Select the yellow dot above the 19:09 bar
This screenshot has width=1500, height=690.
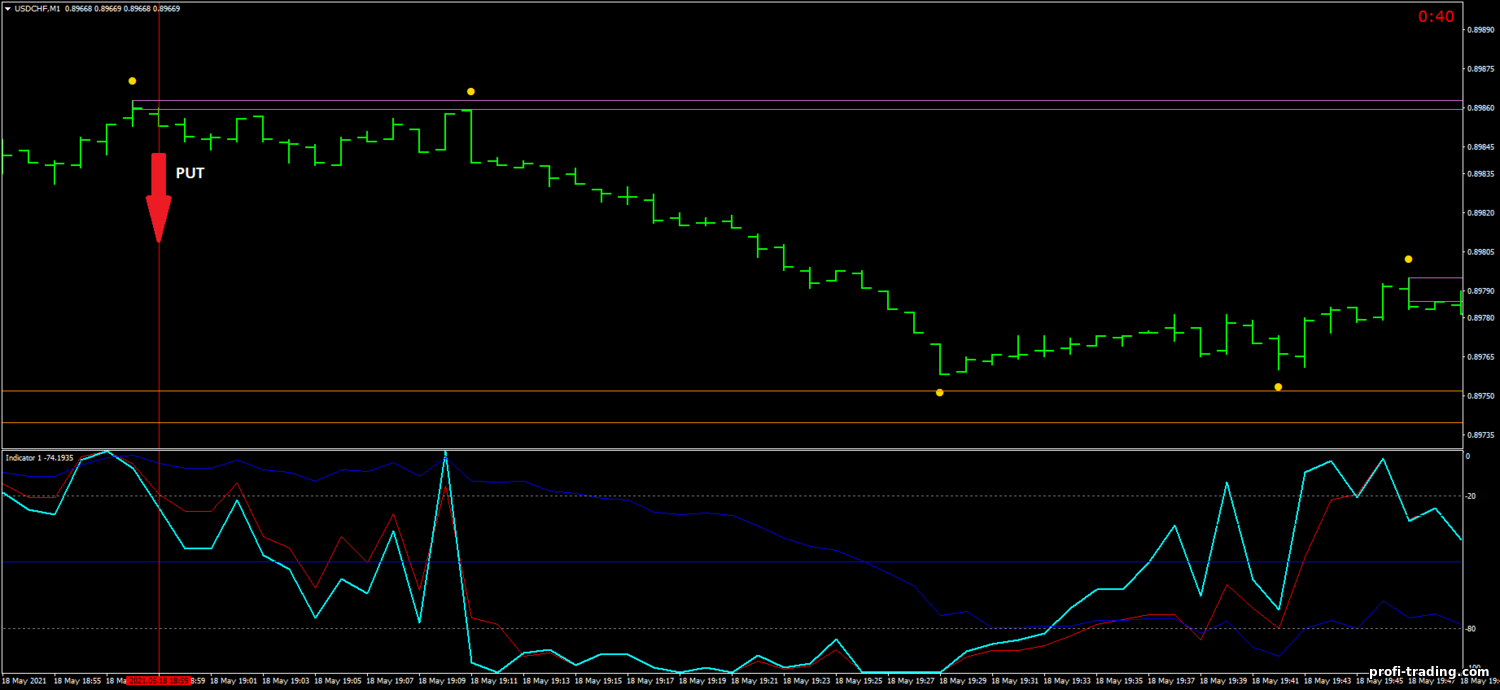click(x=471, y=92)
